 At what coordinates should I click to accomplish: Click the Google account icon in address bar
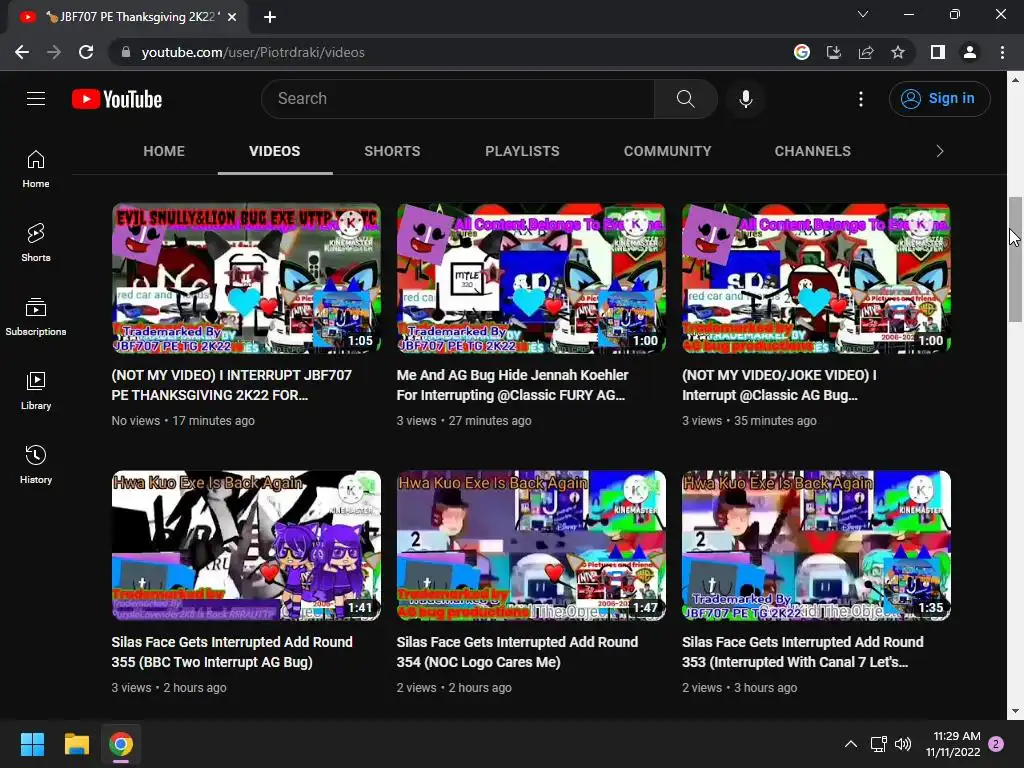[x=802, y=52]
